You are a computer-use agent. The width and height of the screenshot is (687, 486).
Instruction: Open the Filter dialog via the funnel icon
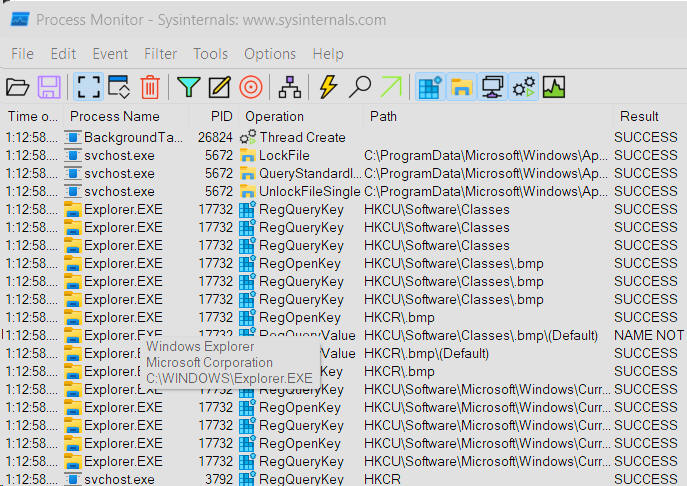[189, 87]
